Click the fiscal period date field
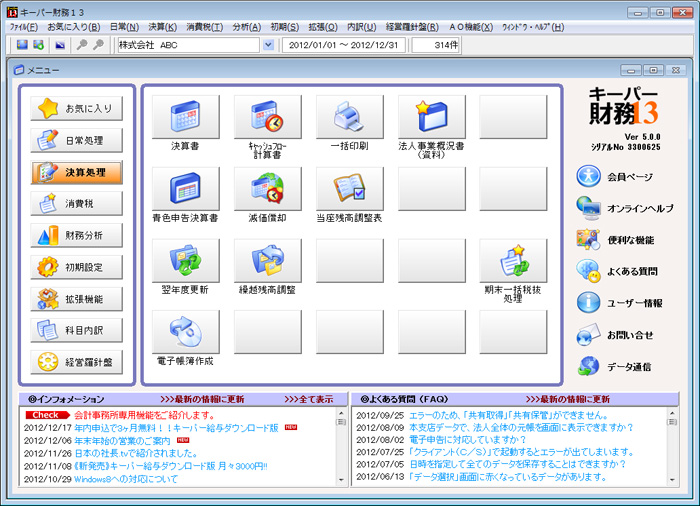The height and width of the screenshot is (506, 700). [344, 45]
